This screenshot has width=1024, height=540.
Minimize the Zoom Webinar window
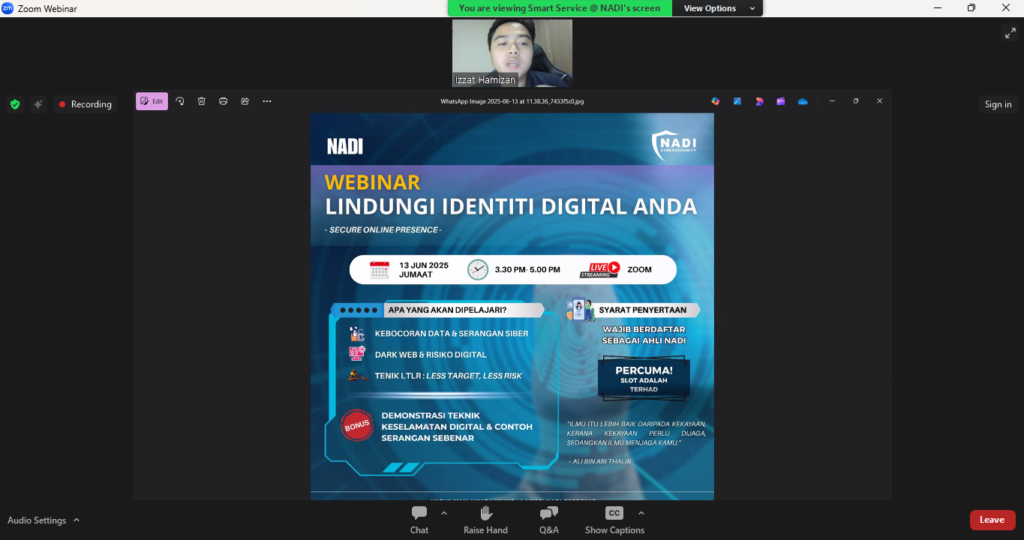937,8
